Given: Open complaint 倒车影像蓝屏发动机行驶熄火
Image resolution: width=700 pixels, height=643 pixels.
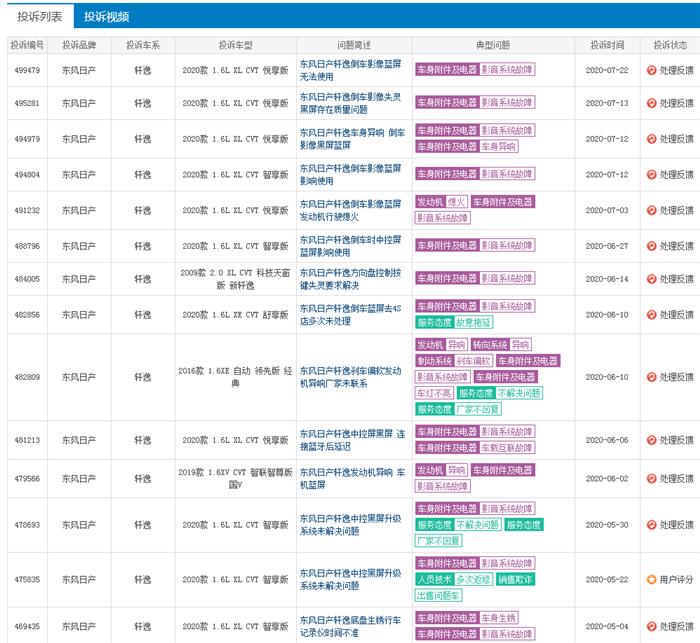Looking at the screenshot, I should tap(350, 210).
